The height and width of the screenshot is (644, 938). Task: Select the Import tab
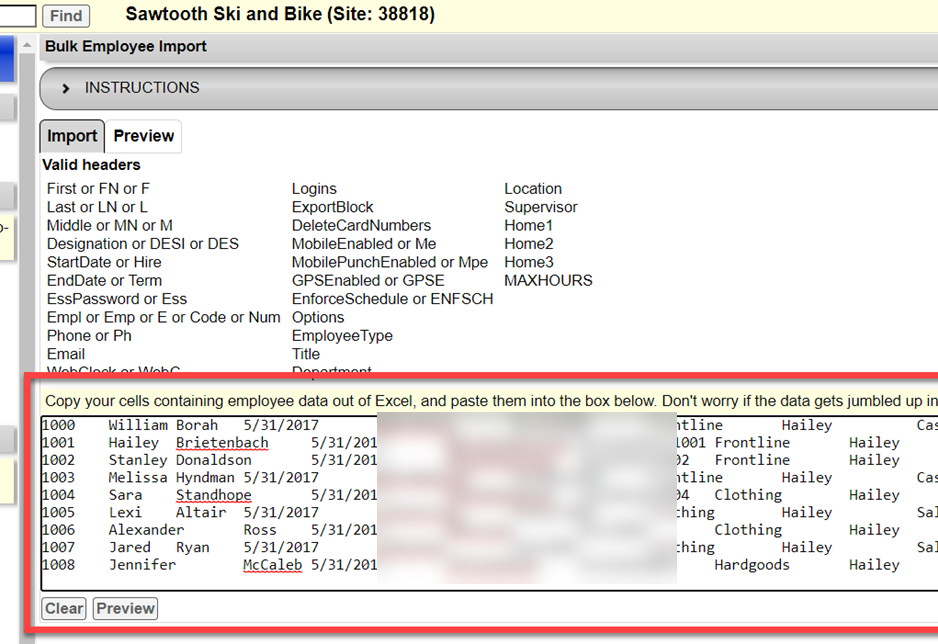[x=71, y=135]
